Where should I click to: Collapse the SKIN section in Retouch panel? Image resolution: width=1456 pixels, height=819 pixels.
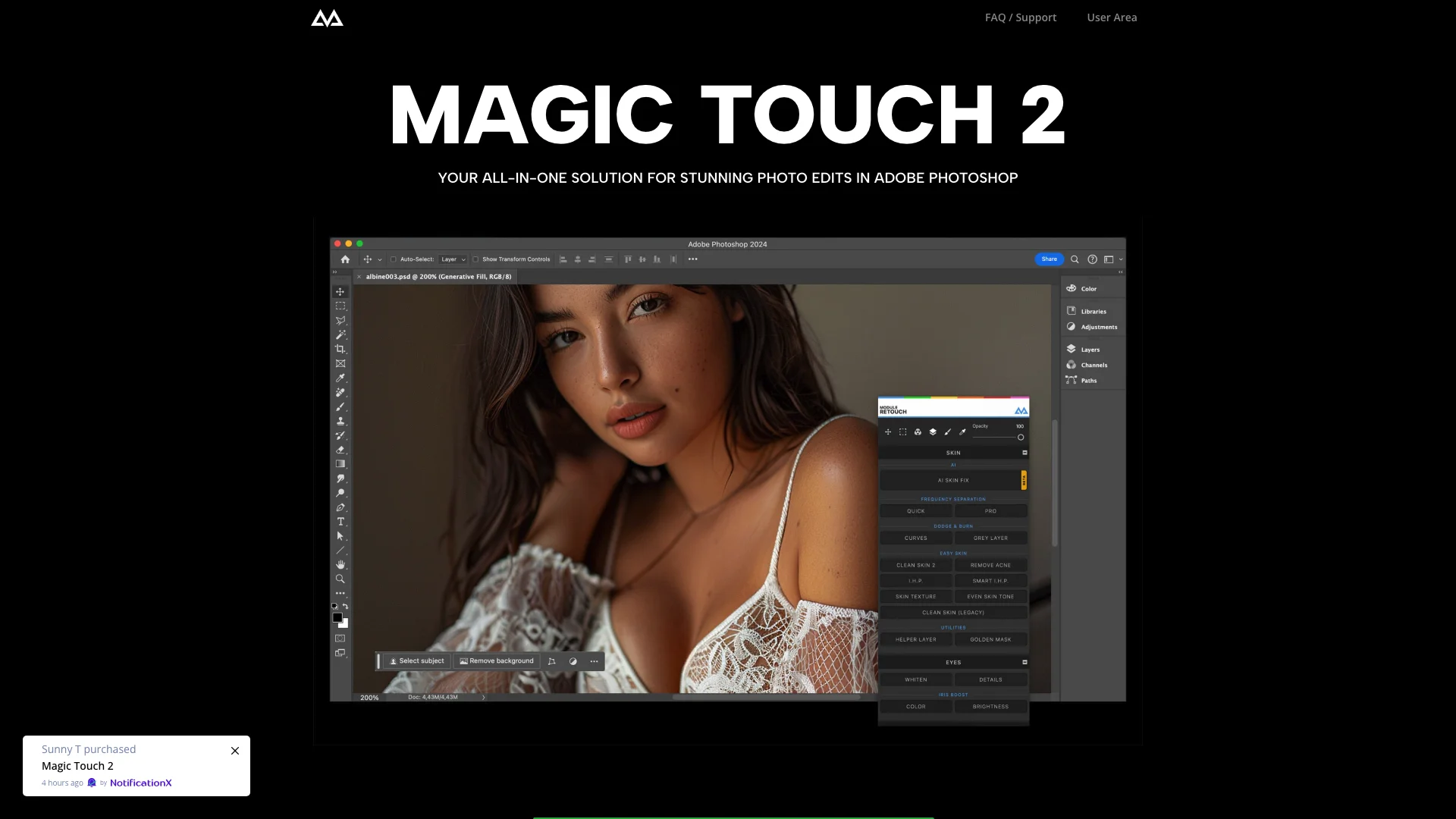point(1025,453)
